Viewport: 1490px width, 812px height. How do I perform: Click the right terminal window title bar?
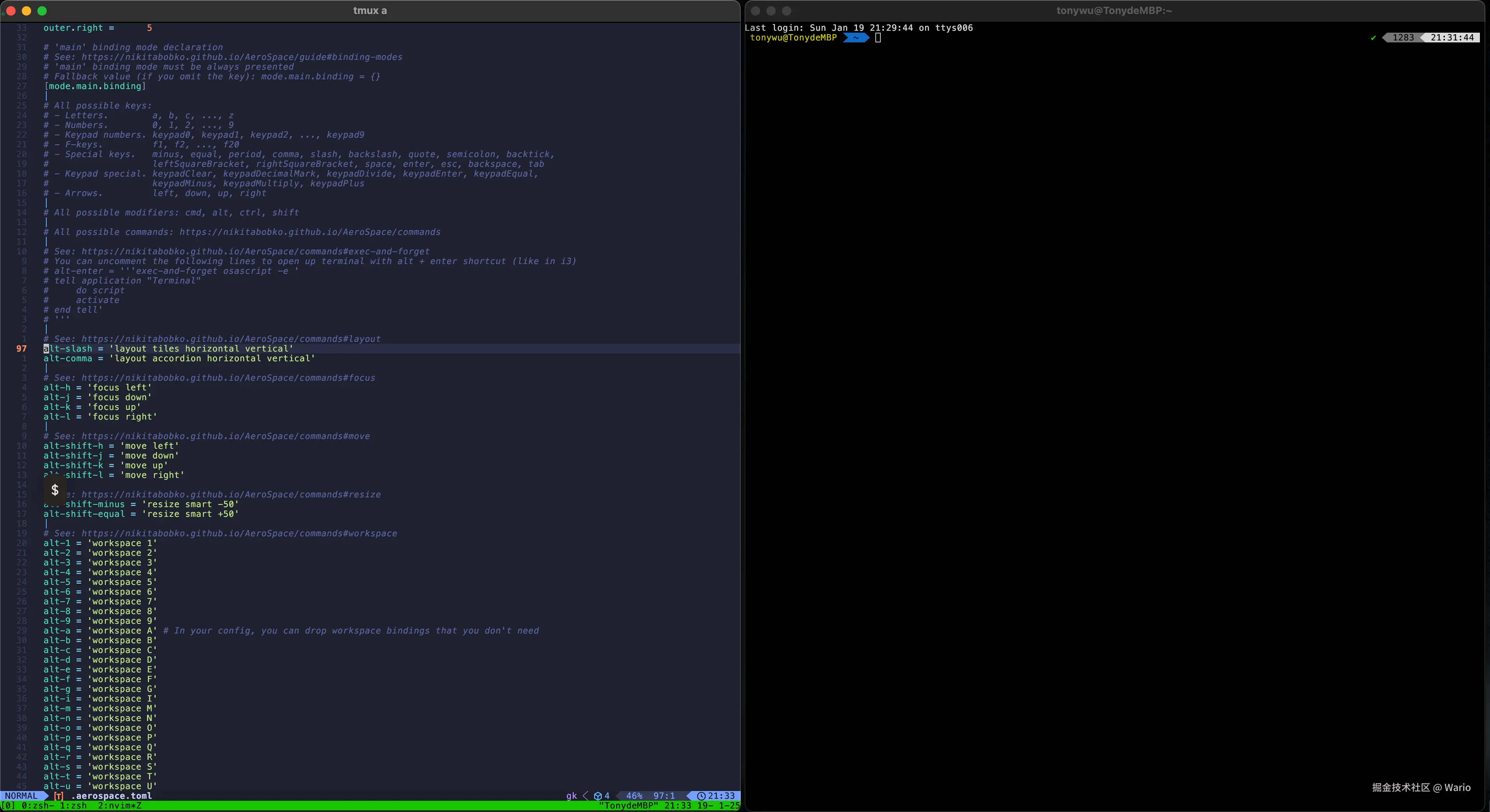[1113, 10]
